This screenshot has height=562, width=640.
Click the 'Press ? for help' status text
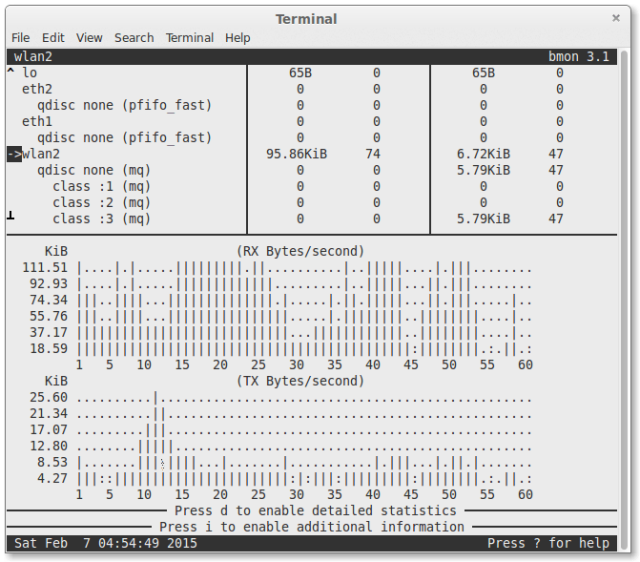pos(548,543)
